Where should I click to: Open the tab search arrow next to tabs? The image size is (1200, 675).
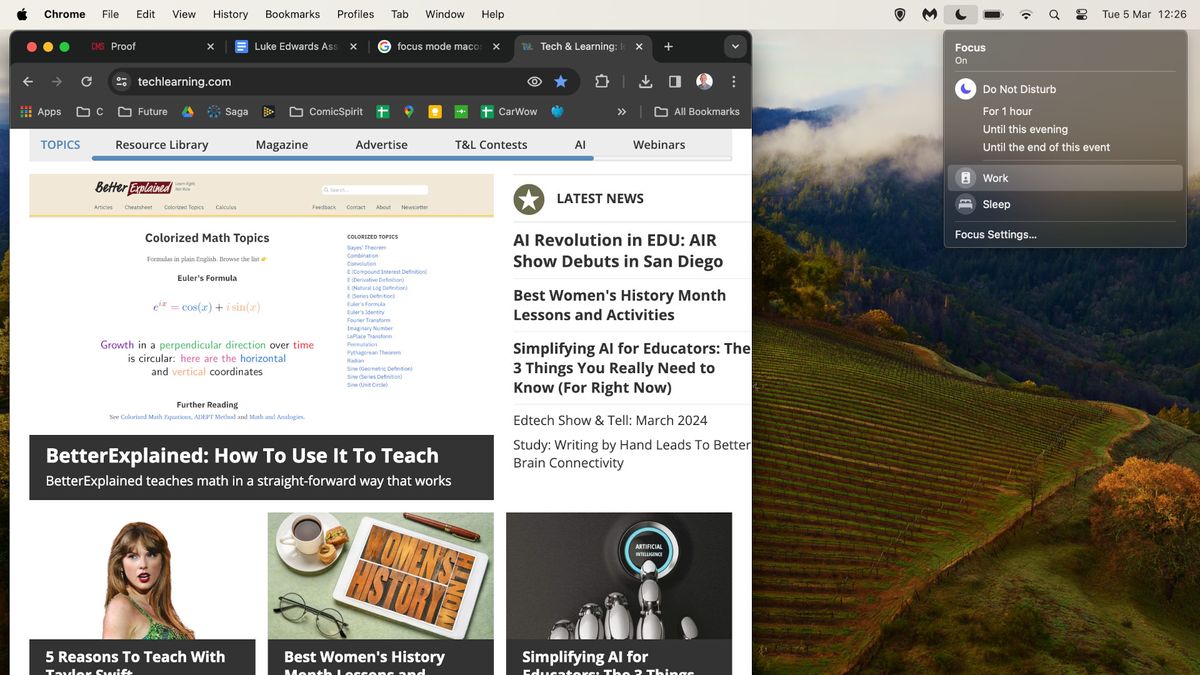pos(735,46)
